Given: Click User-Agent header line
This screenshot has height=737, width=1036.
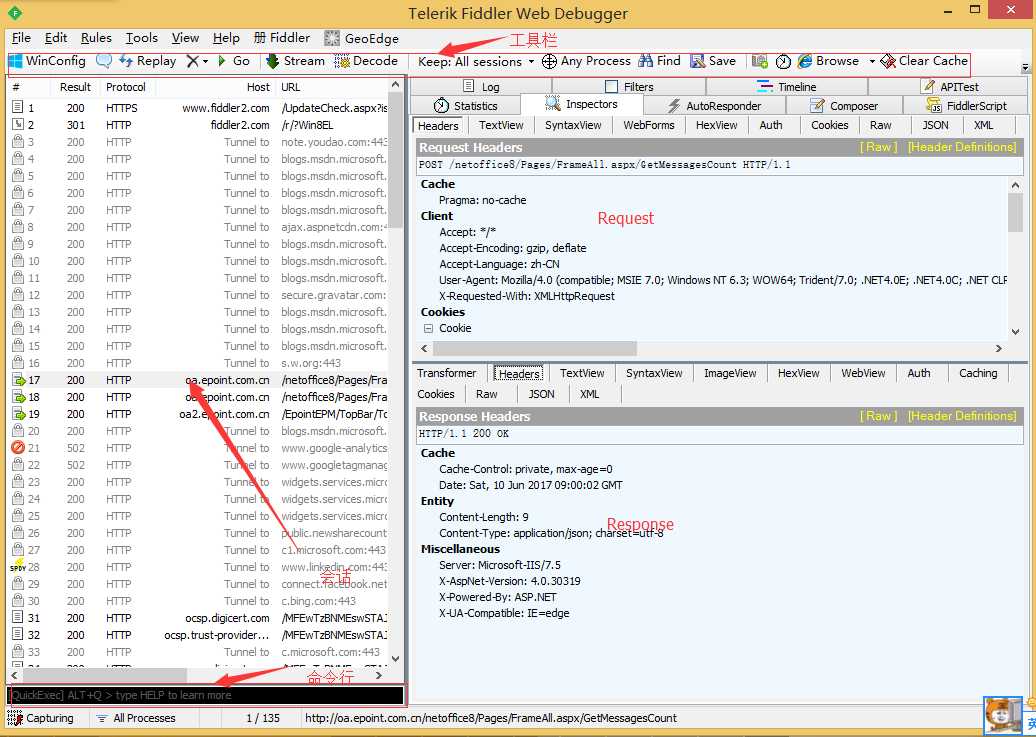Looking at the screenshot, I should tap(723, 280).
